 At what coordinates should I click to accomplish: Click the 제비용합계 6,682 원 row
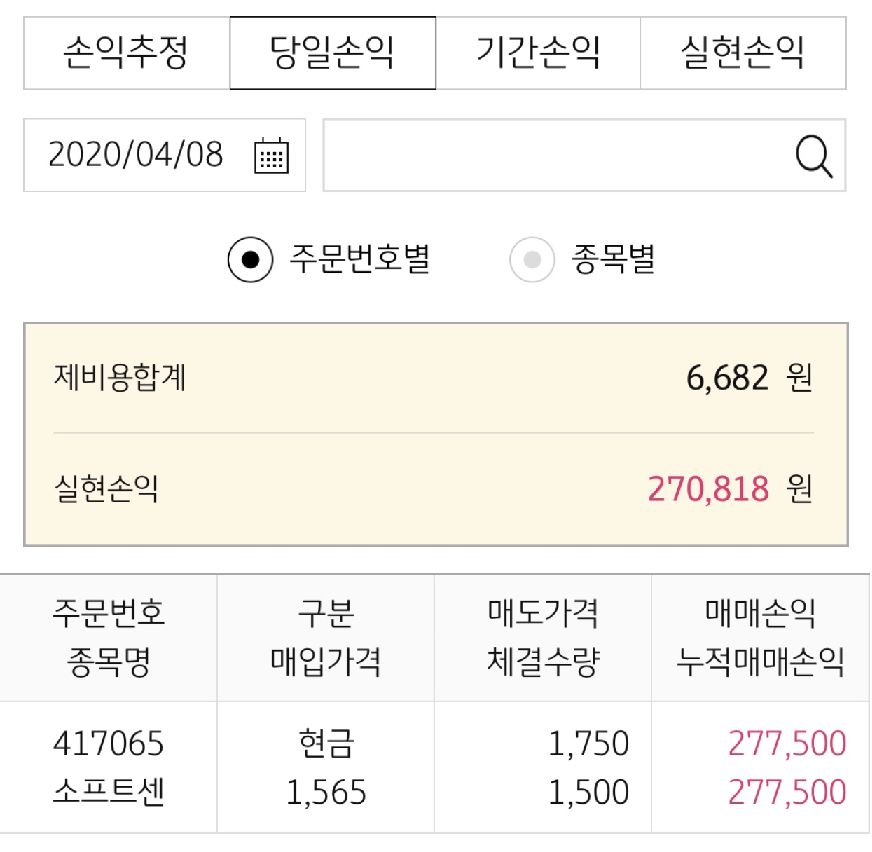pos(434,379)
